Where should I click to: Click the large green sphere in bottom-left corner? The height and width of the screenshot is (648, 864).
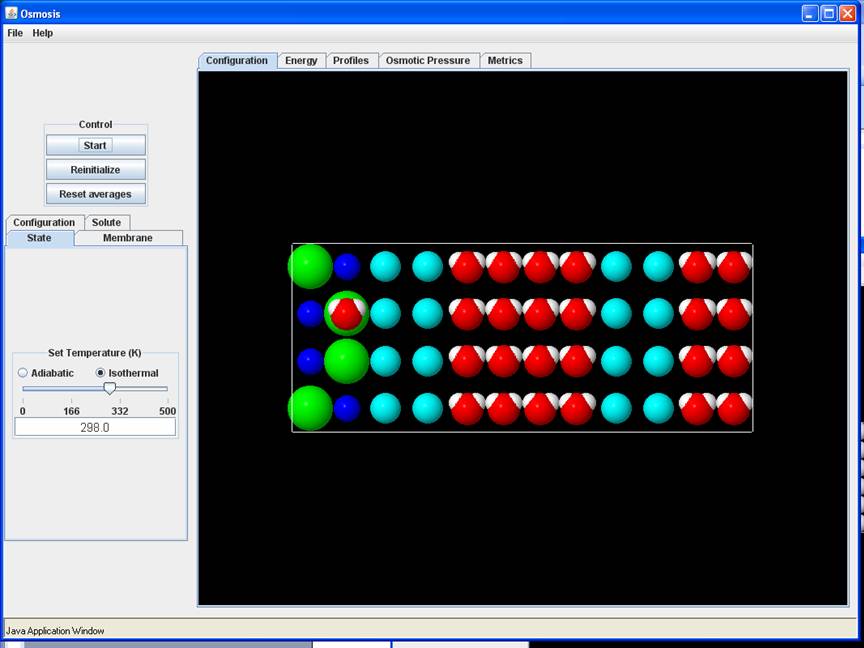point(310,408)
